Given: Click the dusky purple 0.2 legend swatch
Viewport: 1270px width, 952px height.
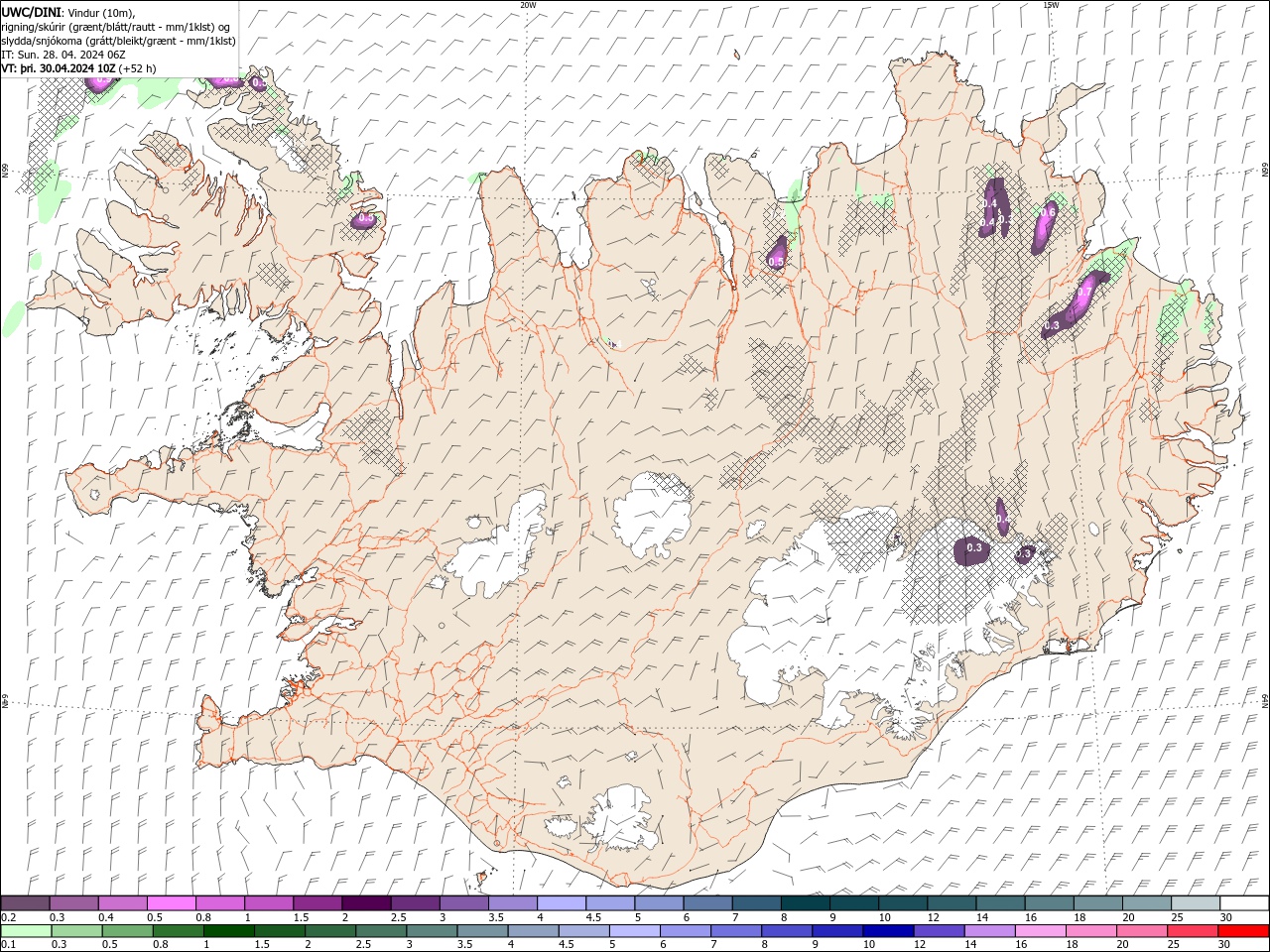Looking at the screenshot, I should pyautogui.click(x=25, y=902).
